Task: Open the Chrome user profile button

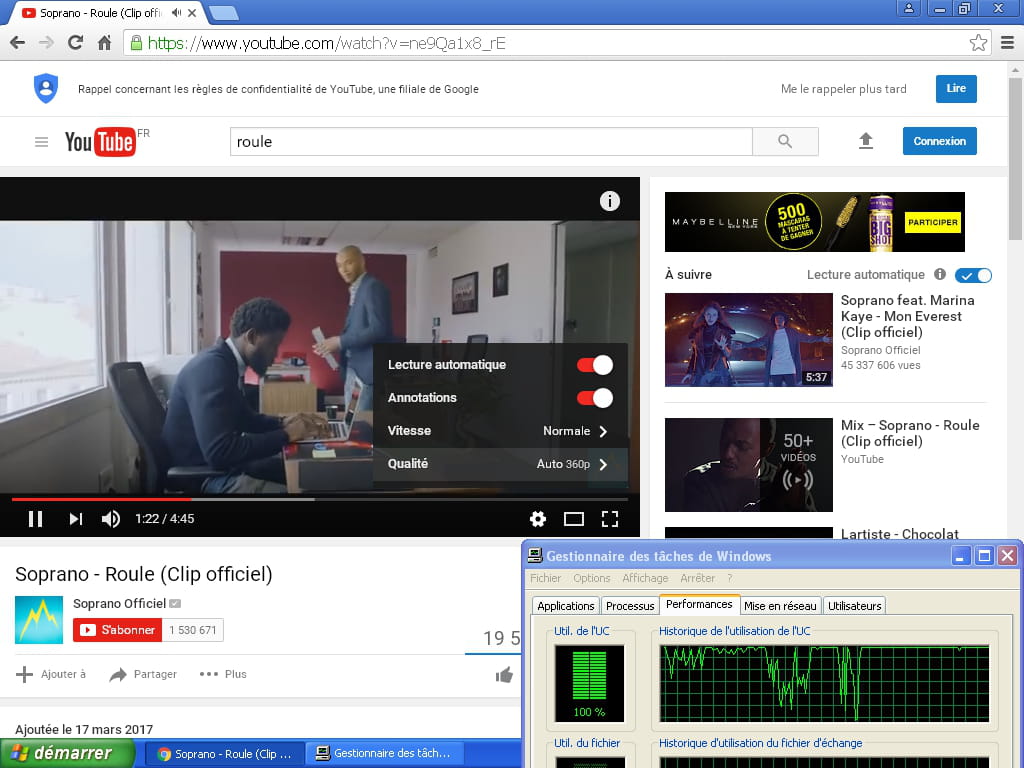Action: click(908, 8)
